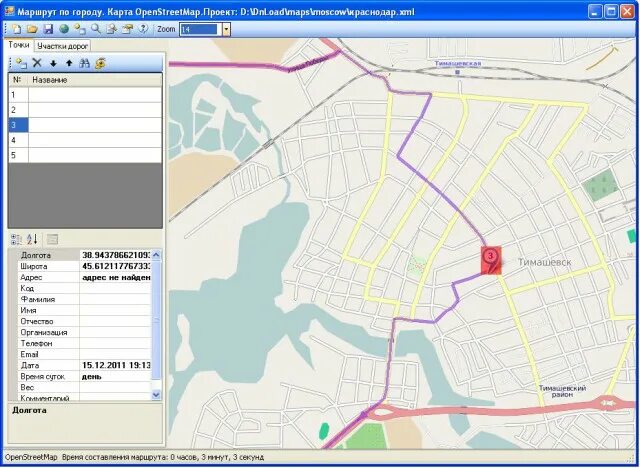
Task: Save the project with the floppy disk icon
Action: (x=48, y=29)
